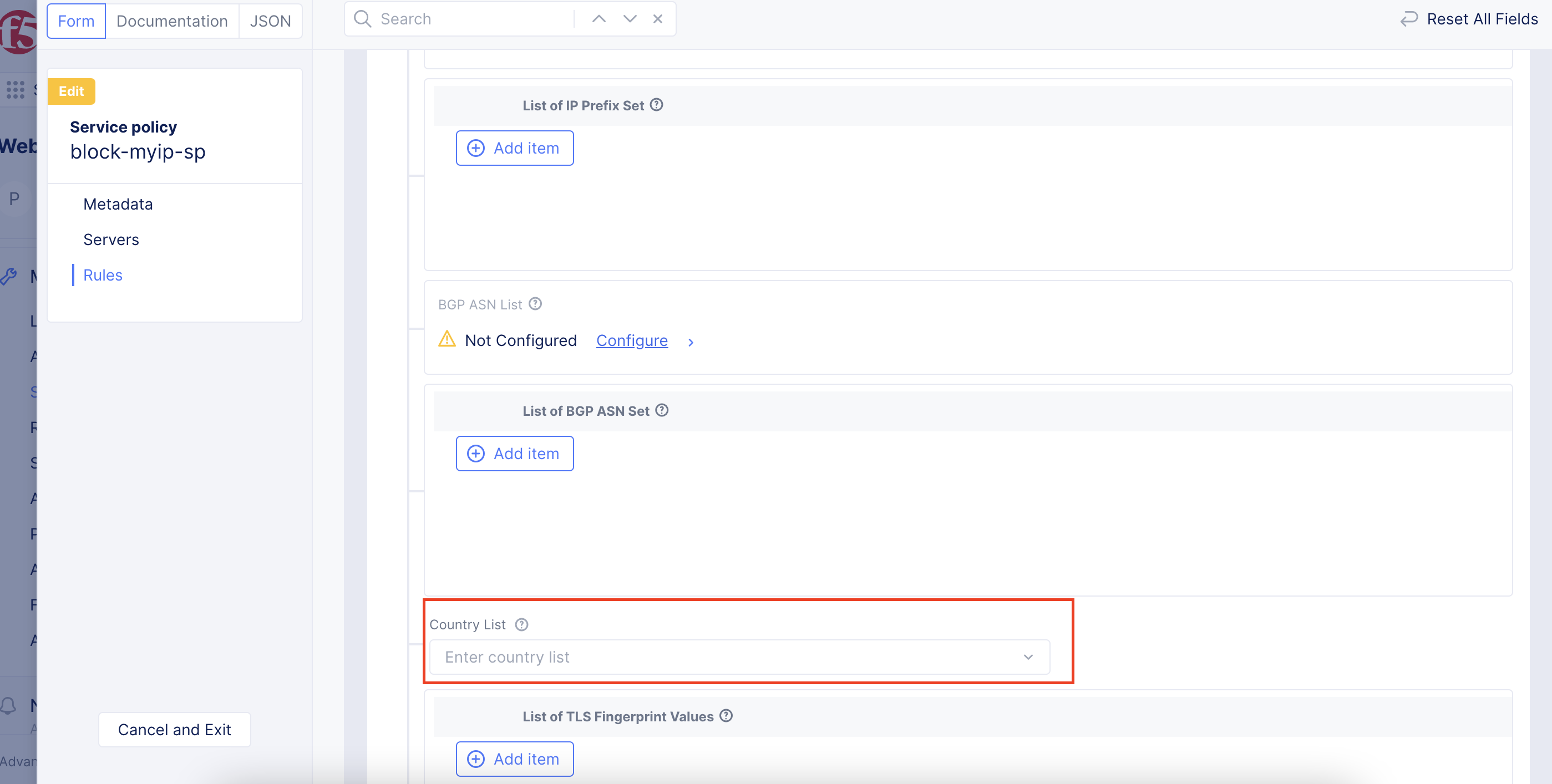Open the Documentation tab
The width and height of the screenshot is (1552, 784).
(x=172, y=21)
